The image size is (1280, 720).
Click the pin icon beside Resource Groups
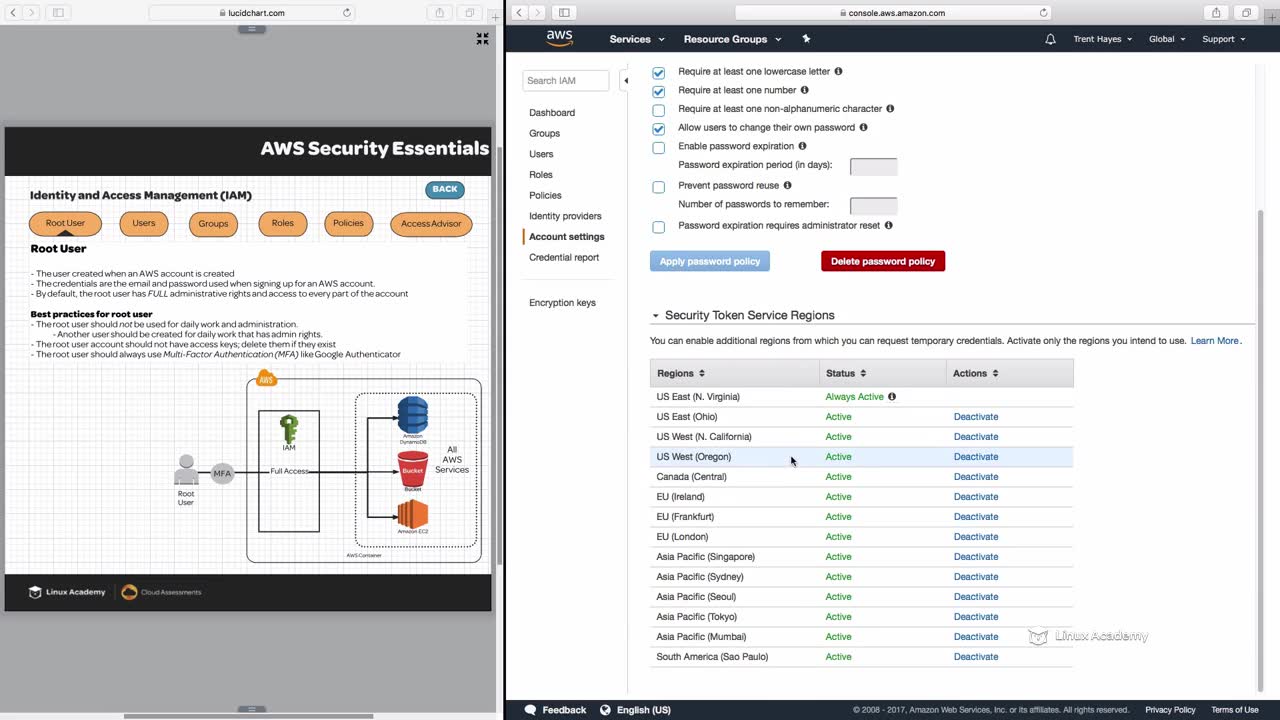pyautogui.click(x=806, y=39)
